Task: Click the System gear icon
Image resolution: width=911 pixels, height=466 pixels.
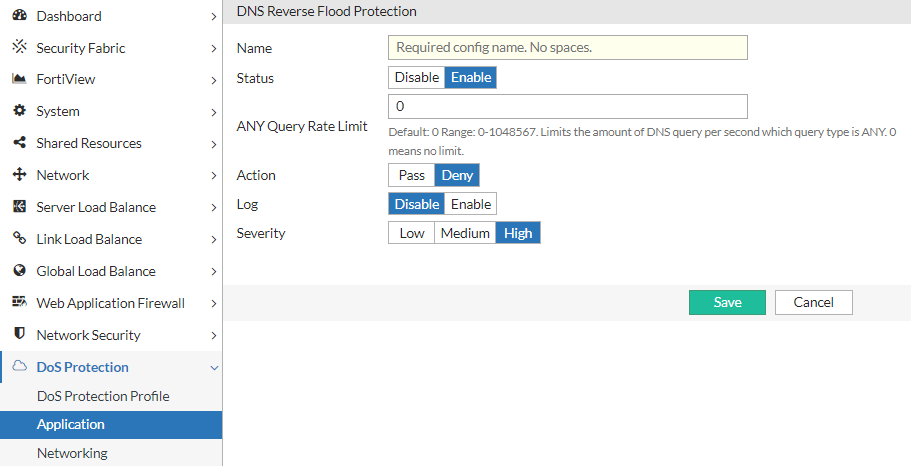Action: pos(18,111)
